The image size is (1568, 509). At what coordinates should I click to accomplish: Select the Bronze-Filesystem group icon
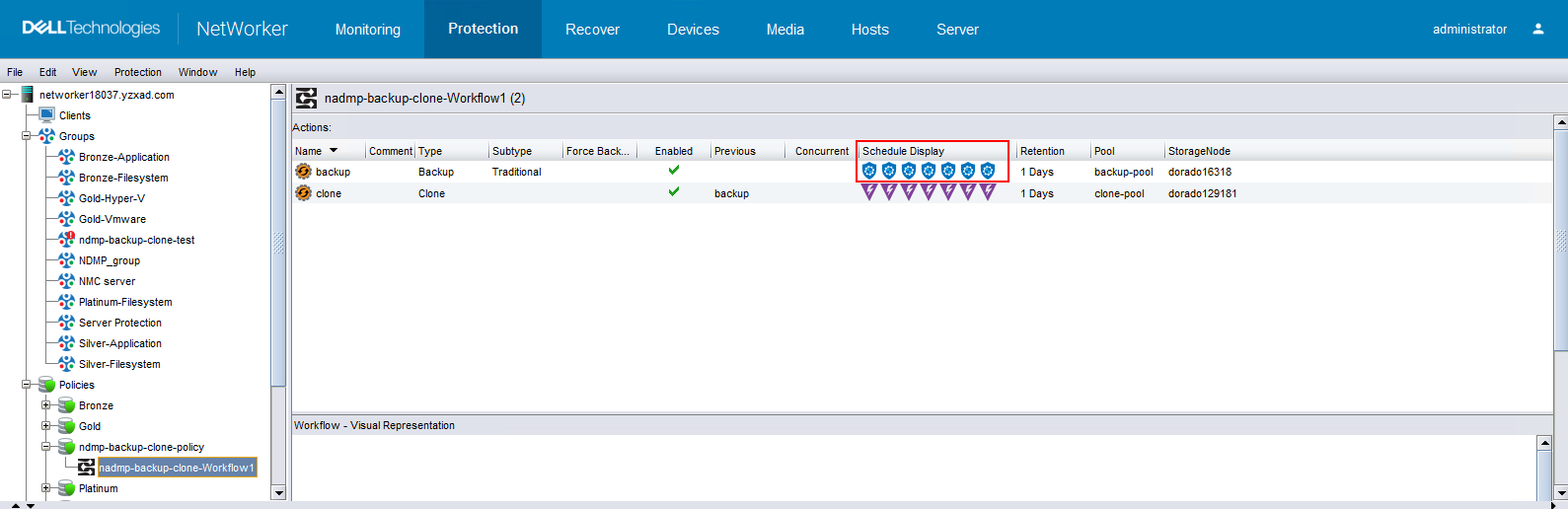(x=66, y=178)
